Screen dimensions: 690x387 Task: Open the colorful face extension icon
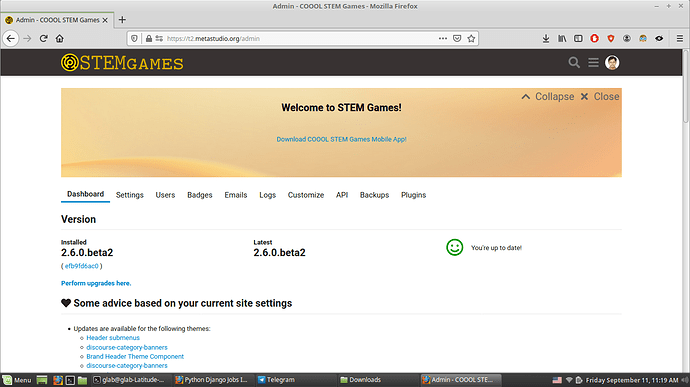(x=643, y=39)
